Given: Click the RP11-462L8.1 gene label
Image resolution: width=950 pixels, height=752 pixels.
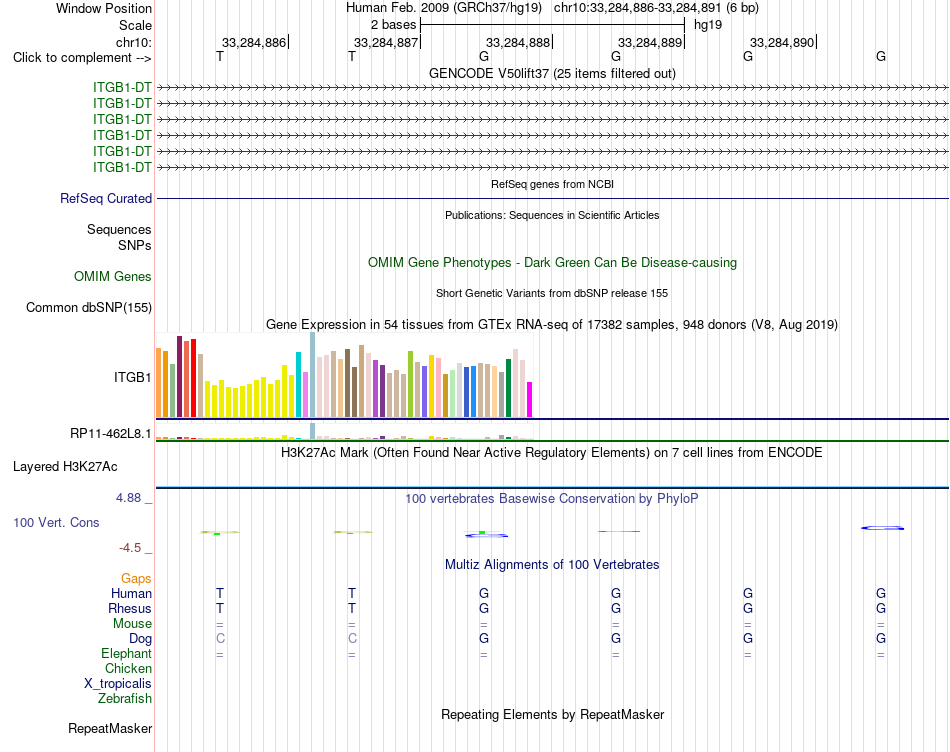Looking at the screenshot, I should [x=111, y=433].
